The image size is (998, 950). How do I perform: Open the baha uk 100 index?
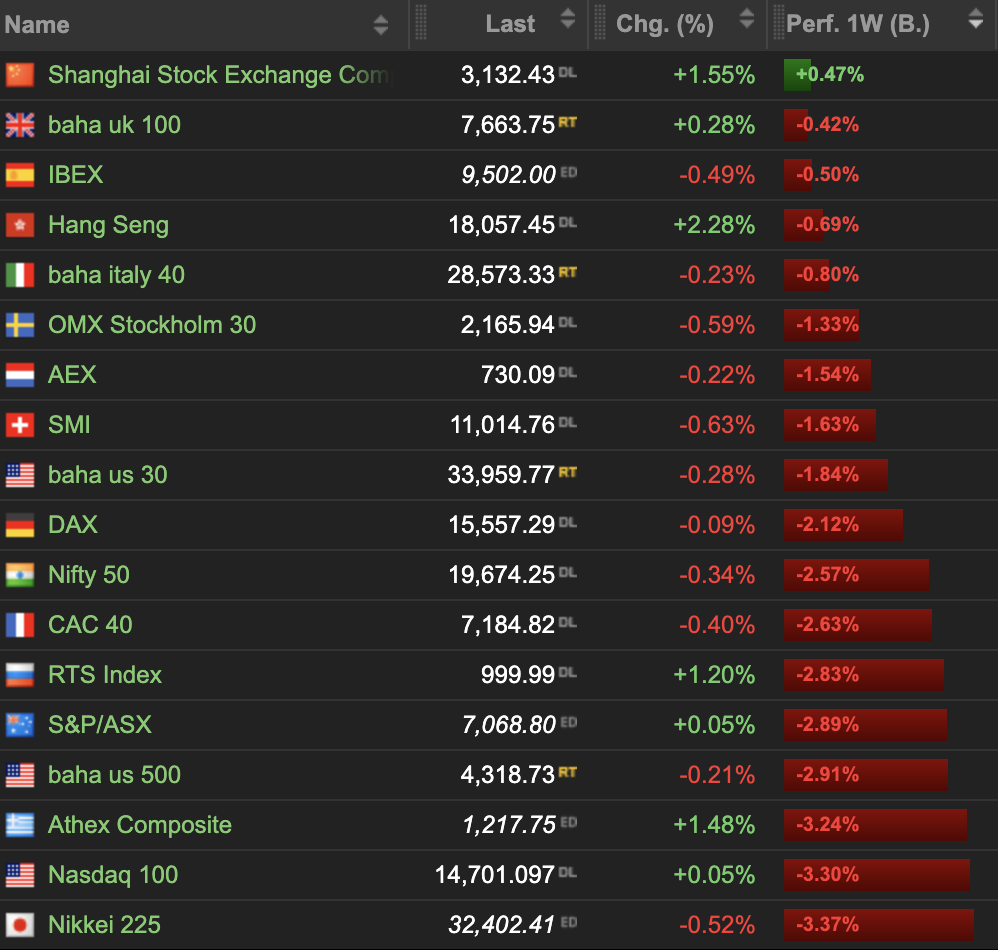tap(115, 125)
